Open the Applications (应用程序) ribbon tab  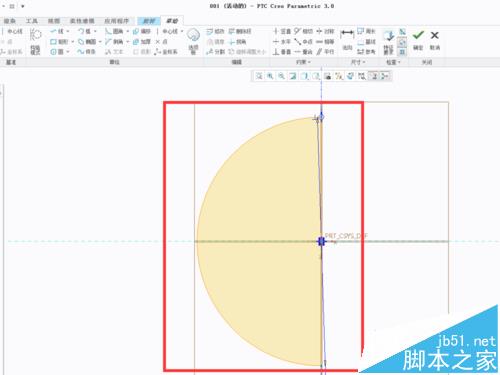coord(116,21)
